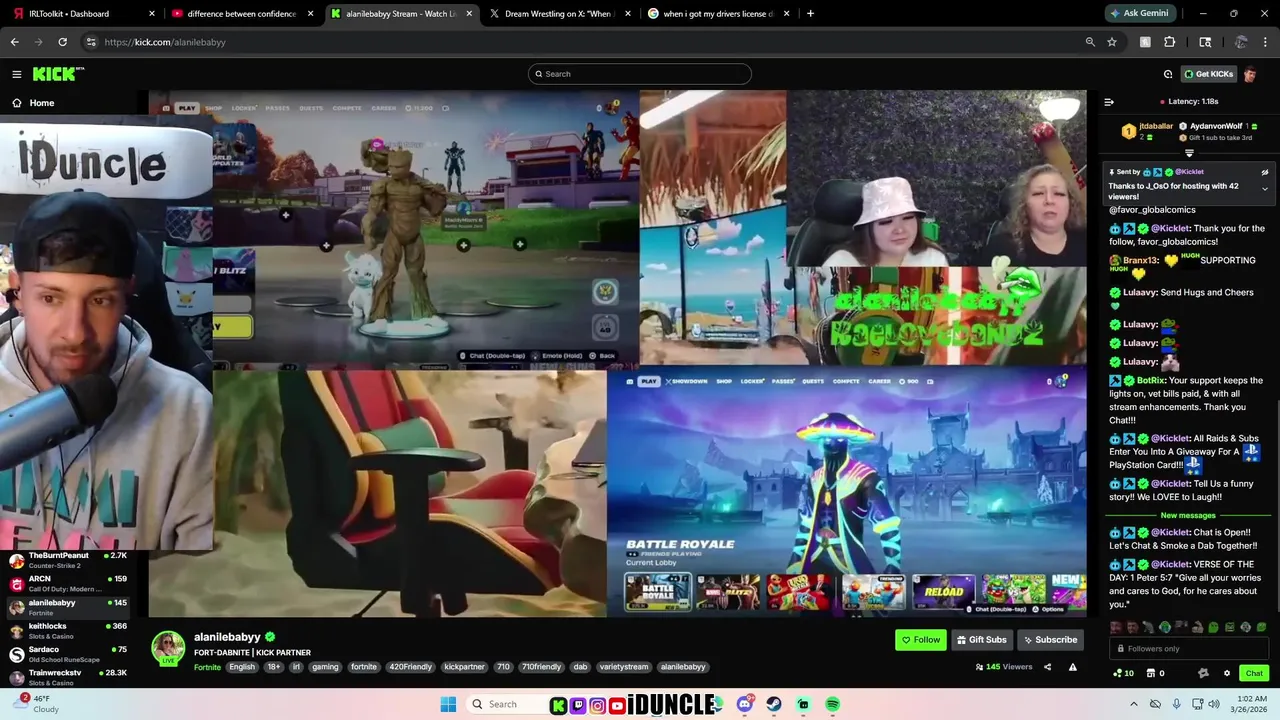Open chat settings gear icon

1227,673
